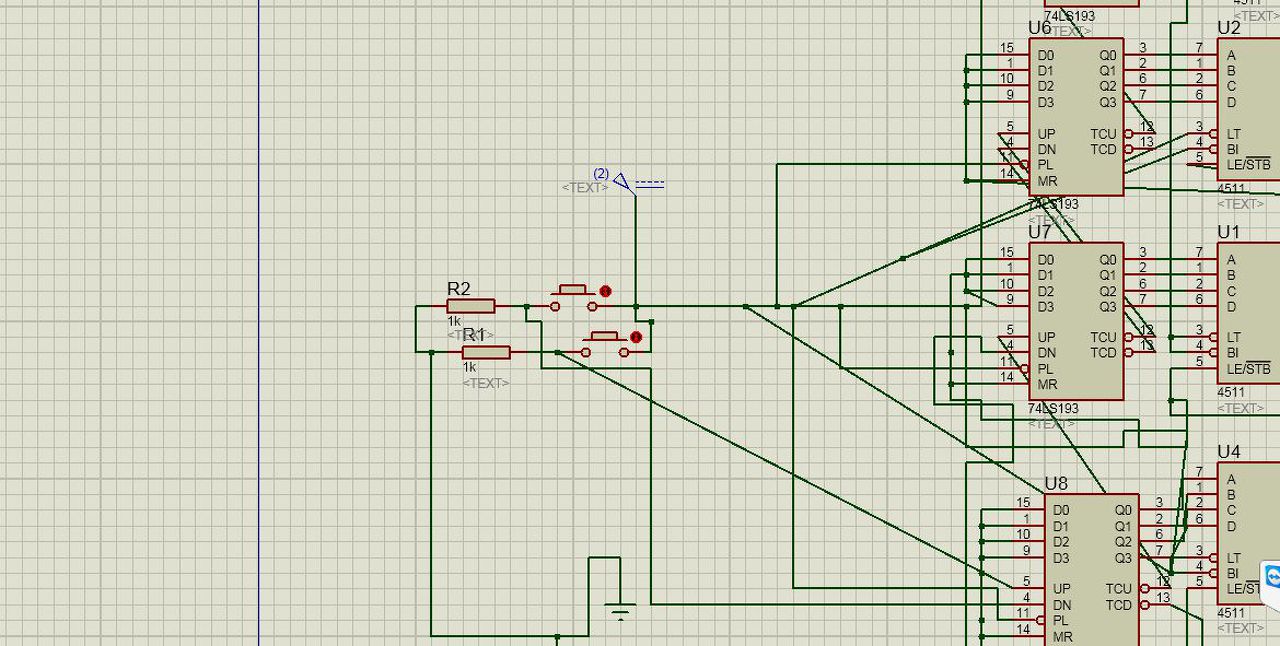This screenshot has height=646, width=1280.
Task: Click the U6 reference designator label
Action: [x=1040, y=28]
